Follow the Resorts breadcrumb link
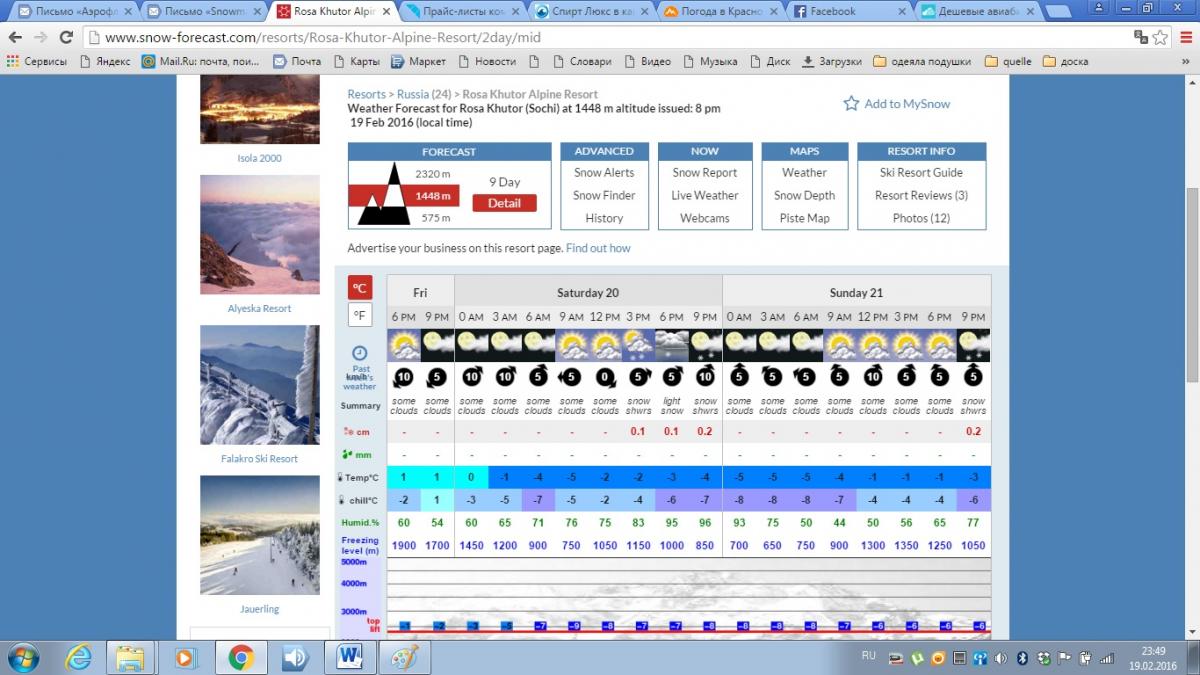1200x675 pixels. [x=366, y=95]
